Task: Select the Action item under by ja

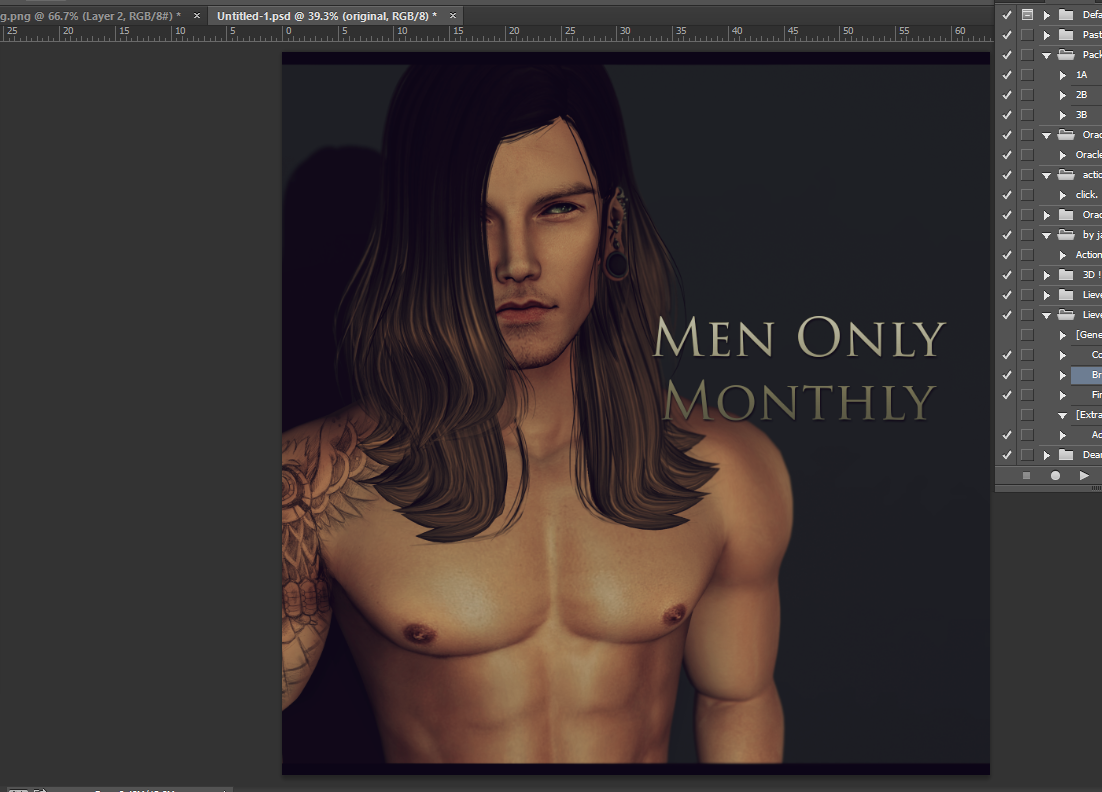Action: tap(1088, 254)
